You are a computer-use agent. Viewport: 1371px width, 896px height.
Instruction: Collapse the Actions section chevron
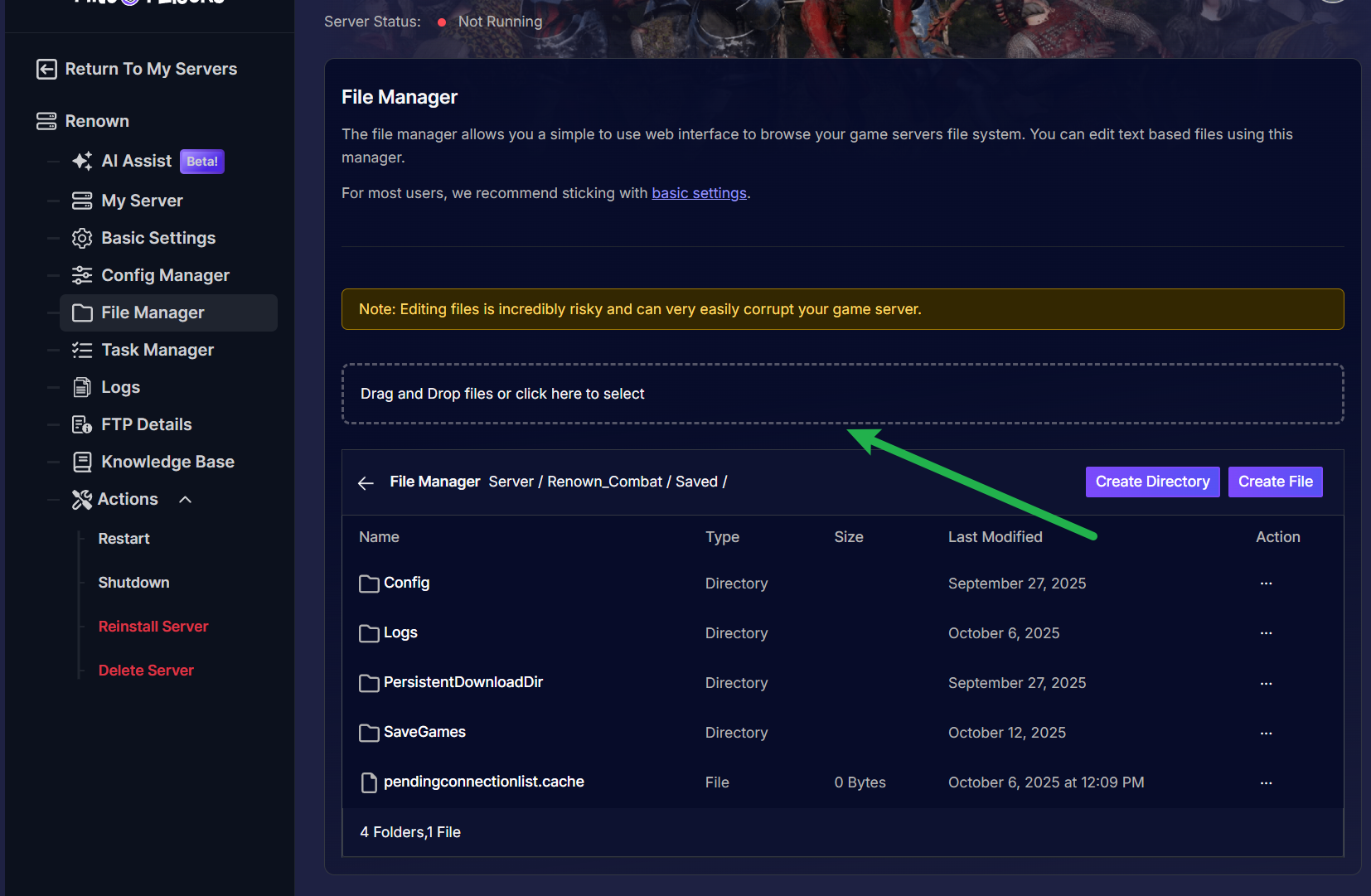[186, 499]
